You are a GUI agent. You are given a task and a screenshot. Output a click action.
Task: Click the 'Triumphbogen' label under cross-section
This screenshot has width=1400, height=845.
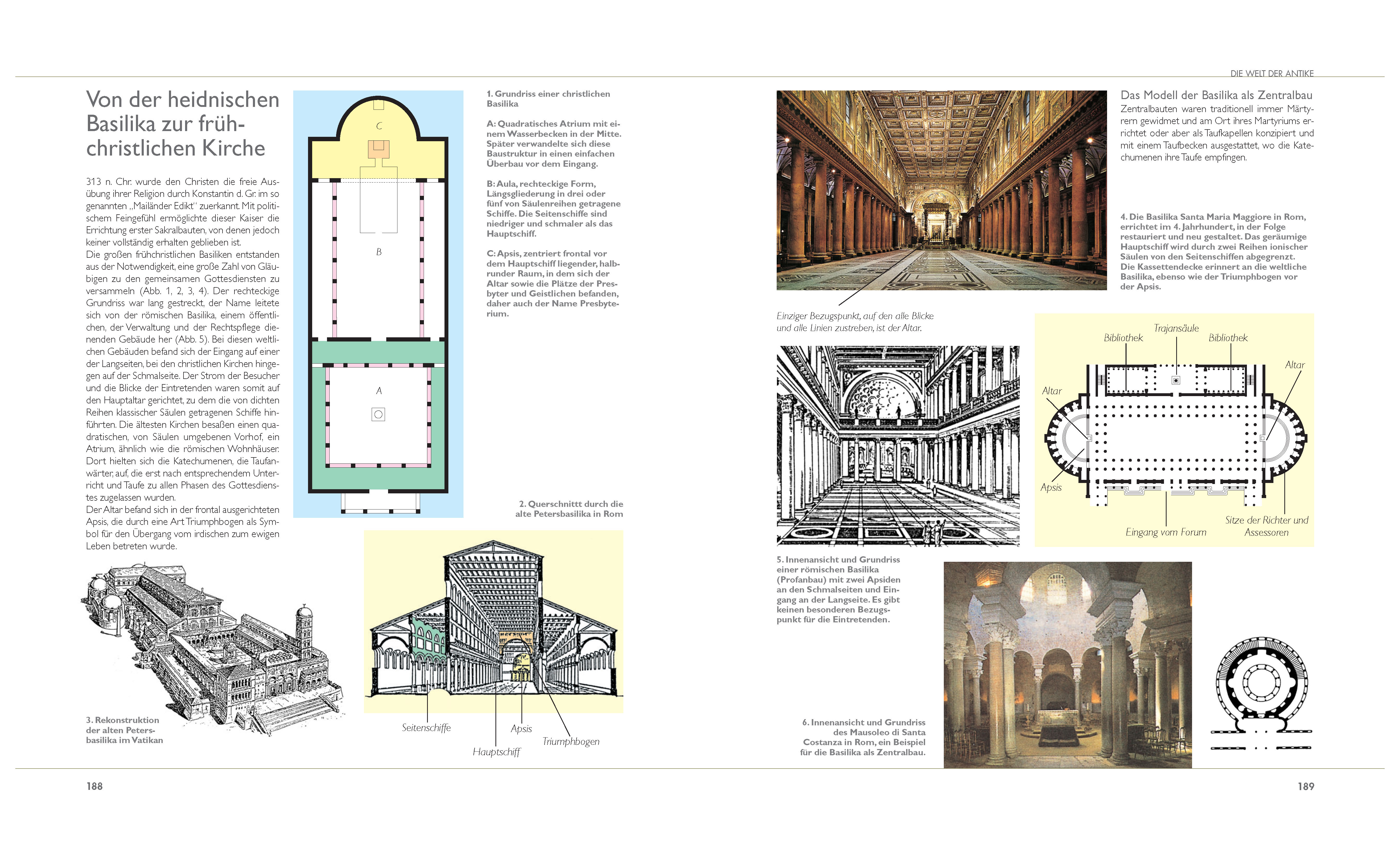(x=571, y=741)
